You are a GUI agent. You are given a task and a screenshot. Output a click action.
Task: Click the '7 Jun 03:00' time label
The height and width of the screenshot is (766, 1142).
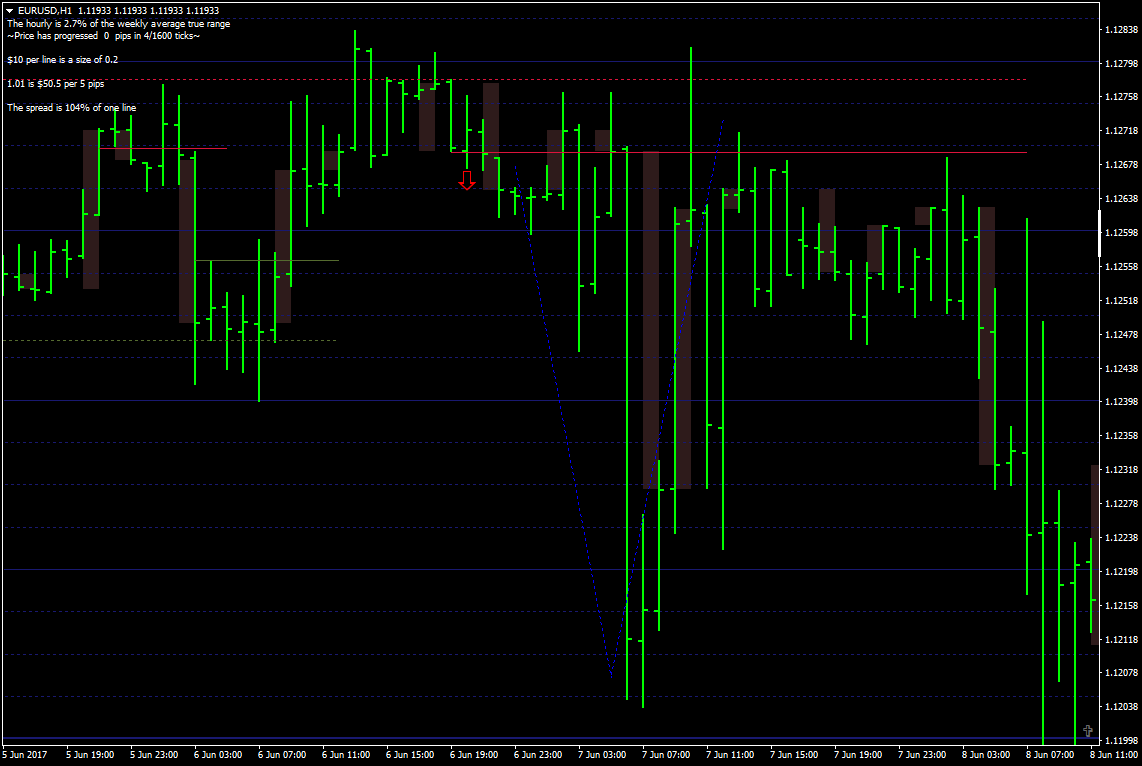[602, 754]
